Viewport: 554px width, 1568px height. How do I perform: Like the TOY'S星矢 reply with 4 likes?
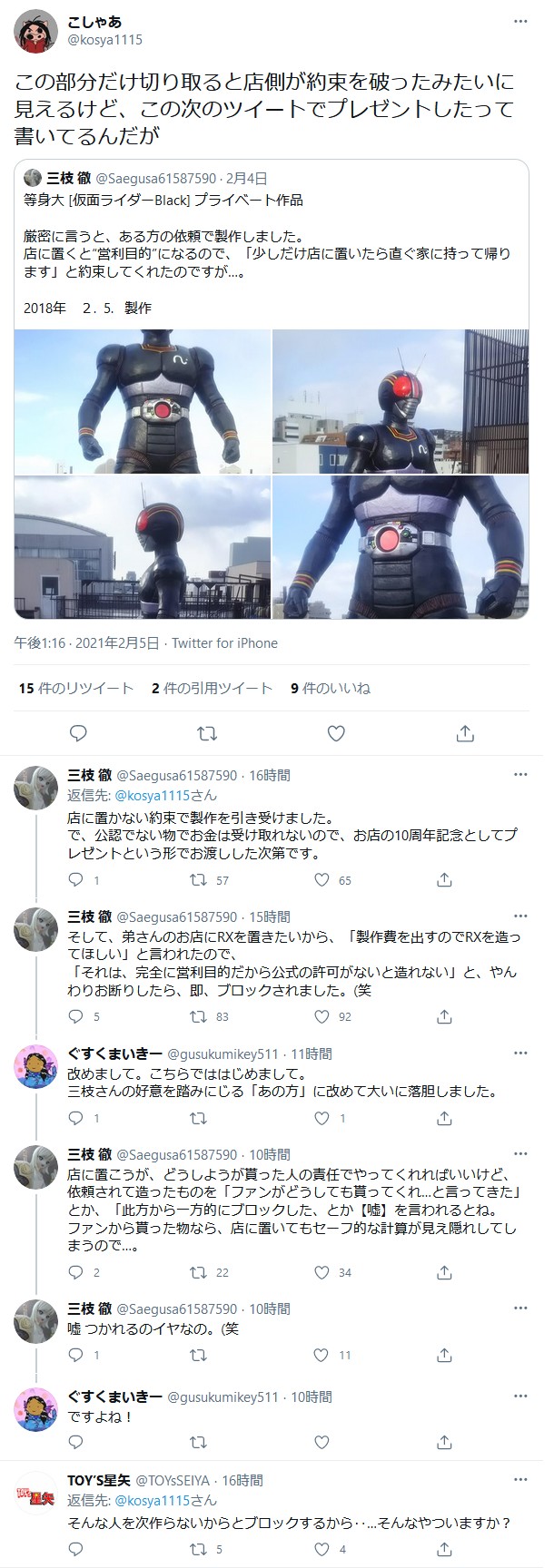point(321,1549)
